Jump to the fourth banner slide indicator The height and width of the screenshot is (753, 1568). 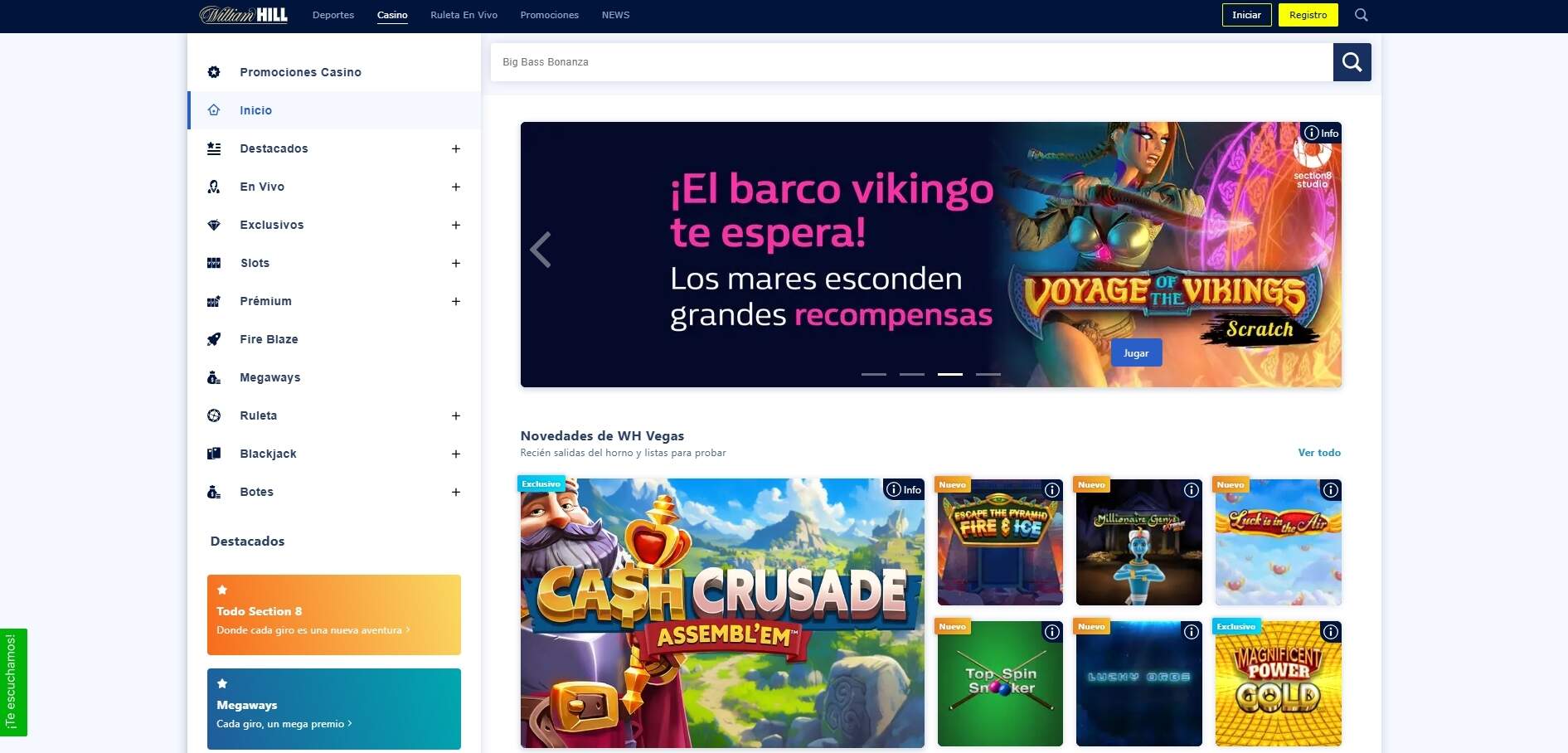[988, 374]
